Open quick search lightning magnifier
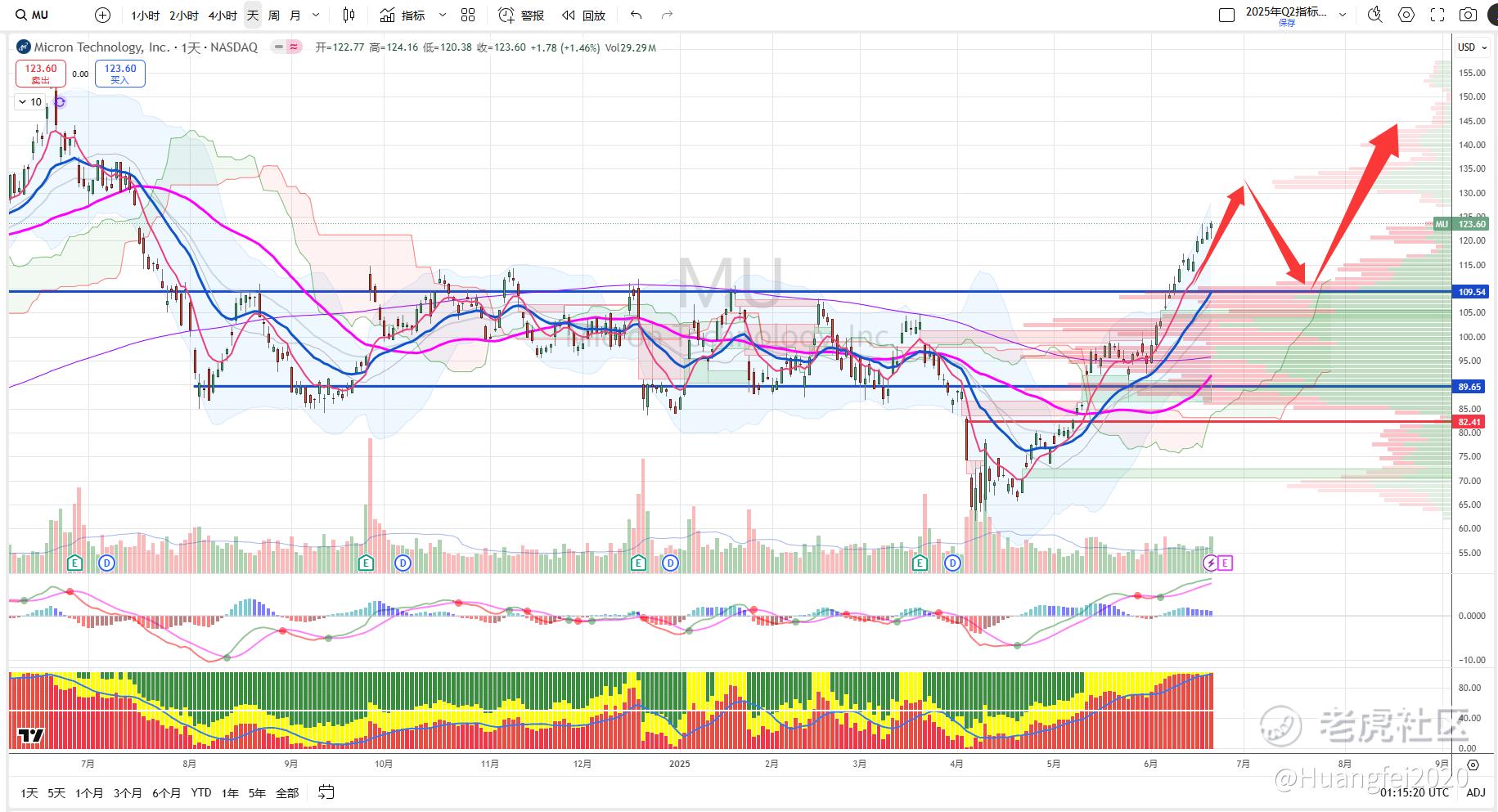The height and width of the screenshot is (812, 1498). [1375, 15]
